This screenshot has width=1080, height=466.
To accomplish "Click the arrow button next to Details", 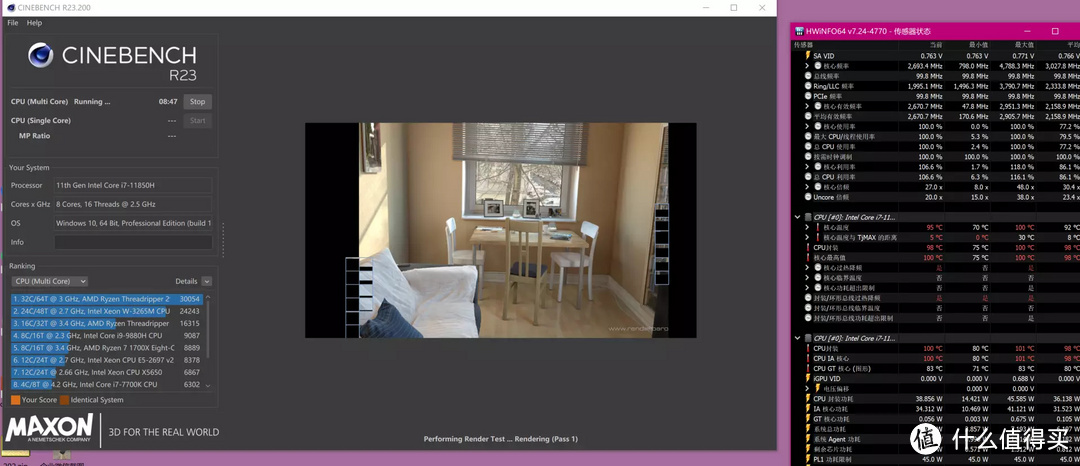I will coord(207,282).
